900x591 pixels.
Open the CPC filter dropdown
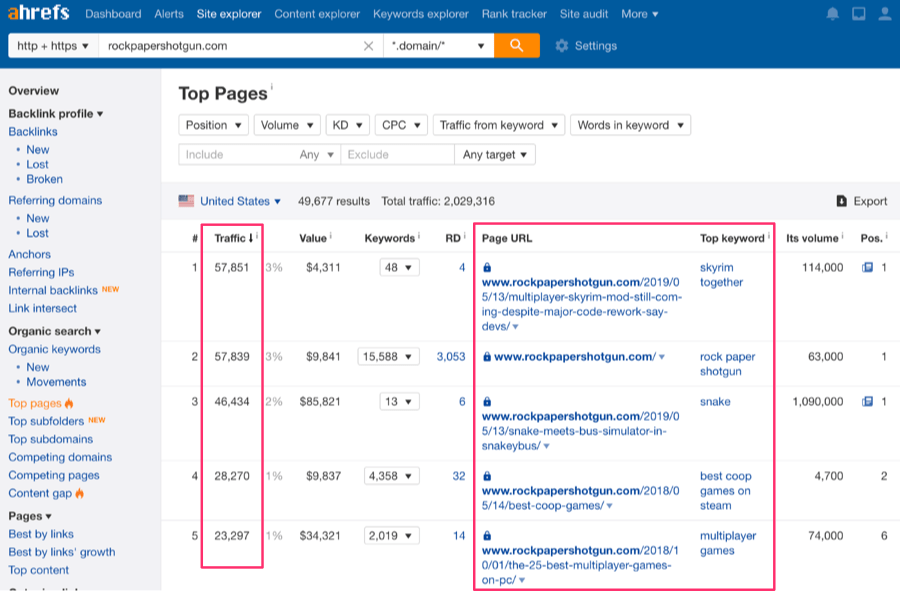click(401, 125)
